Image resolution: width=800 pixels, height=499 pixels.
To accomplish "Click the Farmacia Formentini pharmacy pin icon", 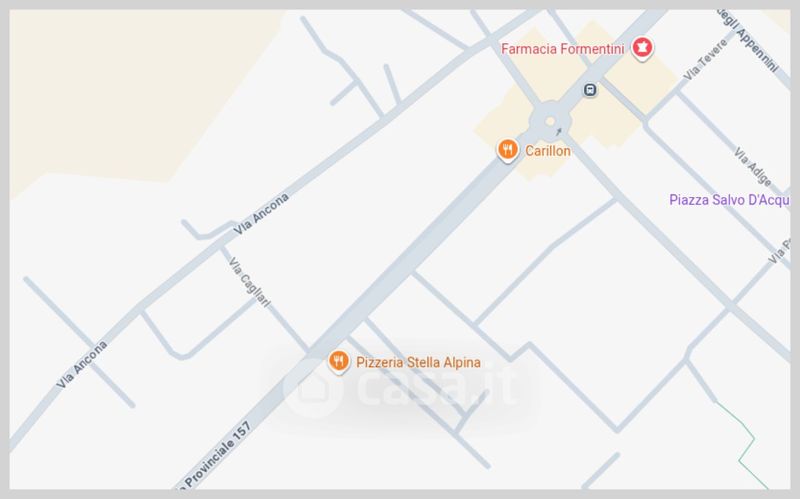I will (x=642, y=48).
